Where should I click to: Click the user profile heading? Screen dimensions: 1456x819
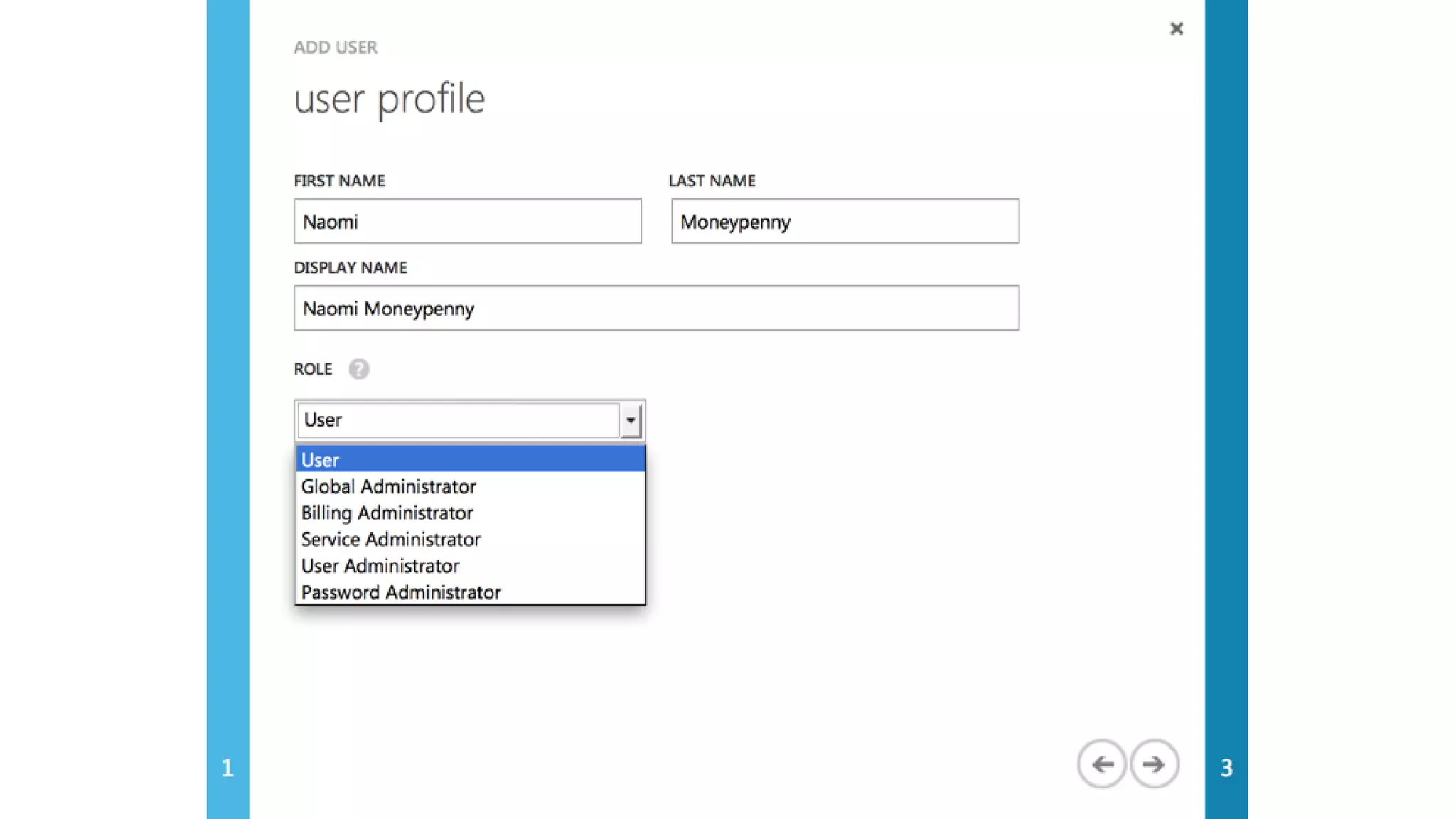point(389,99)
